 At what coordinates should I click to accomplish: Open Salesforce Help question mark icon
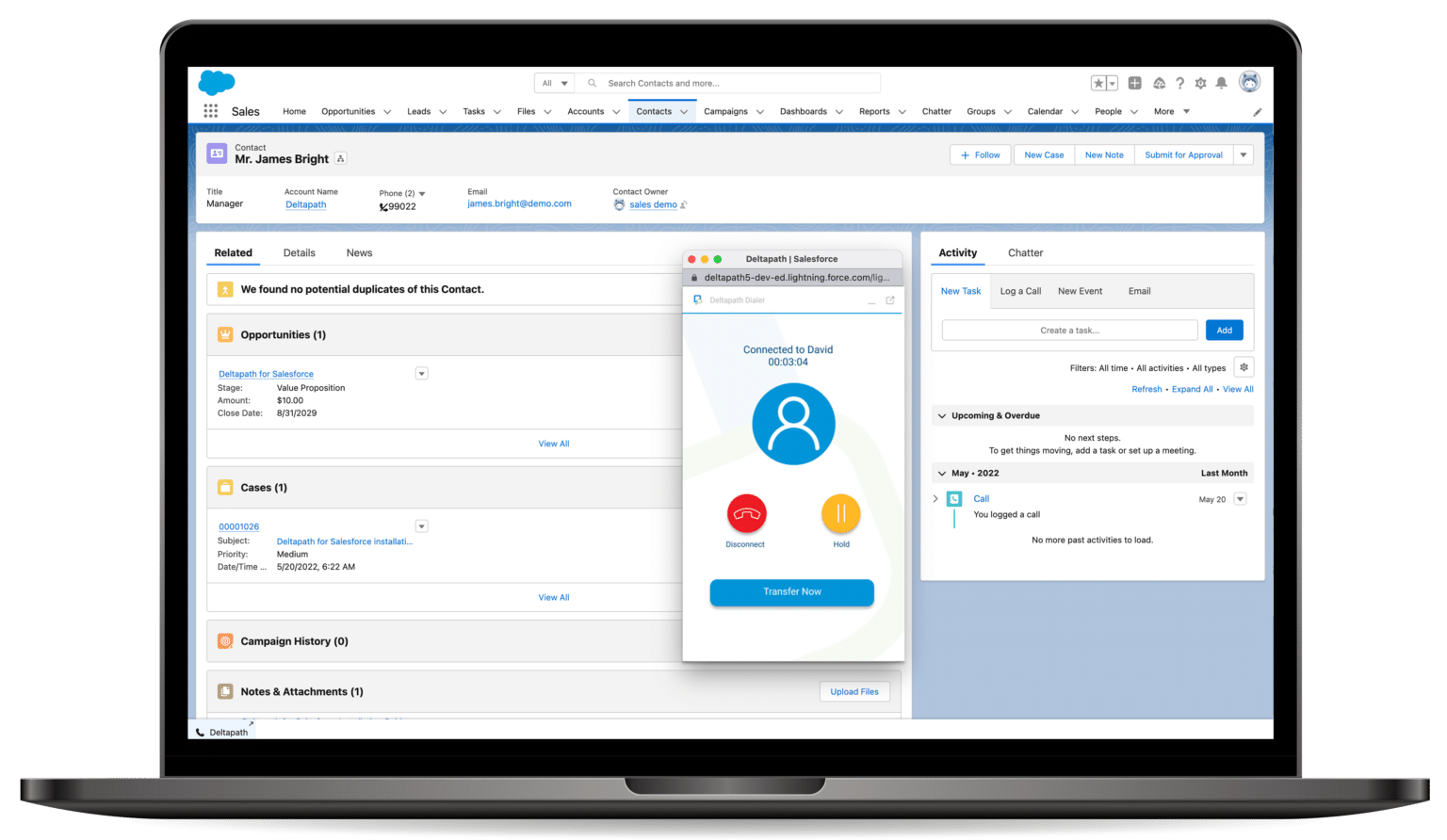coord(1179,83)
